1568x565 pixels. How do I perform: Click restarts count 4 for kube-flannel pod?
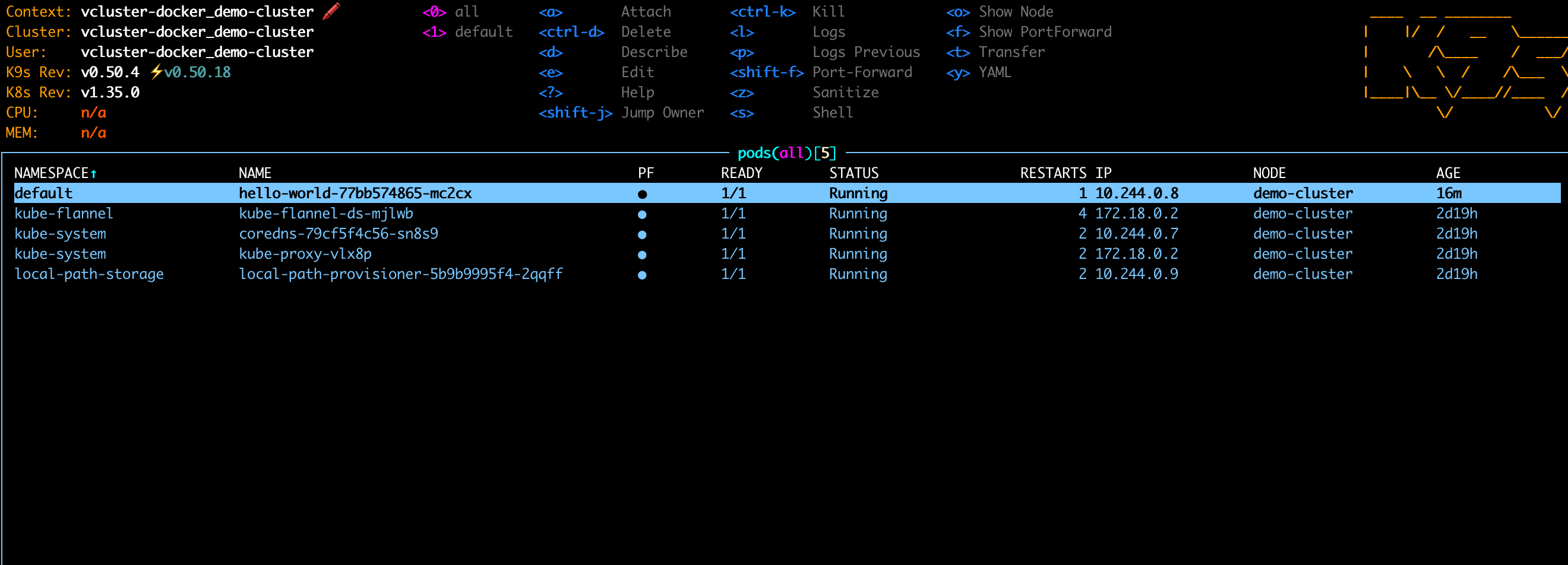click(1082, 214)
